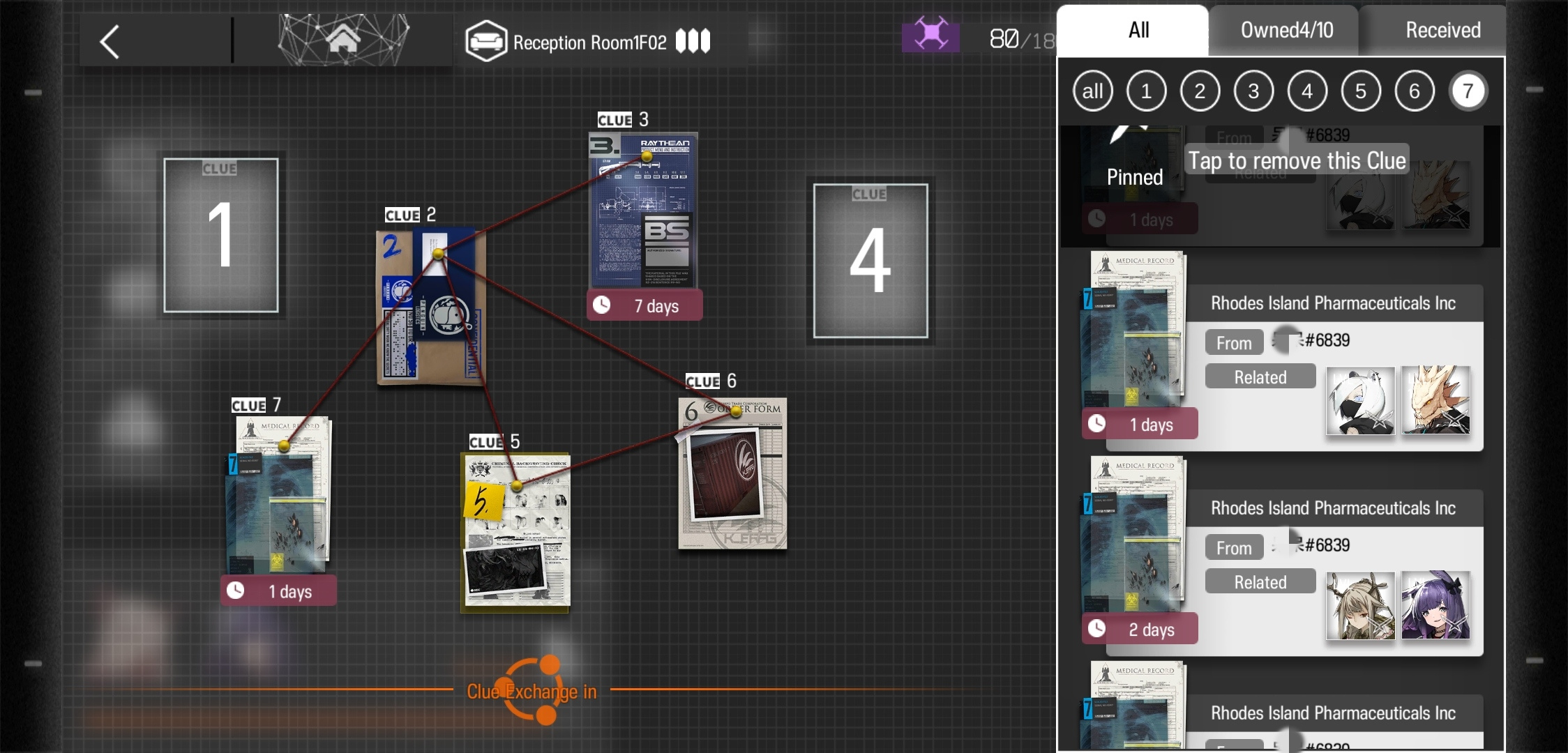
Task: Tap the empty Clue 1 slot on board
Action: coord(221,235)
